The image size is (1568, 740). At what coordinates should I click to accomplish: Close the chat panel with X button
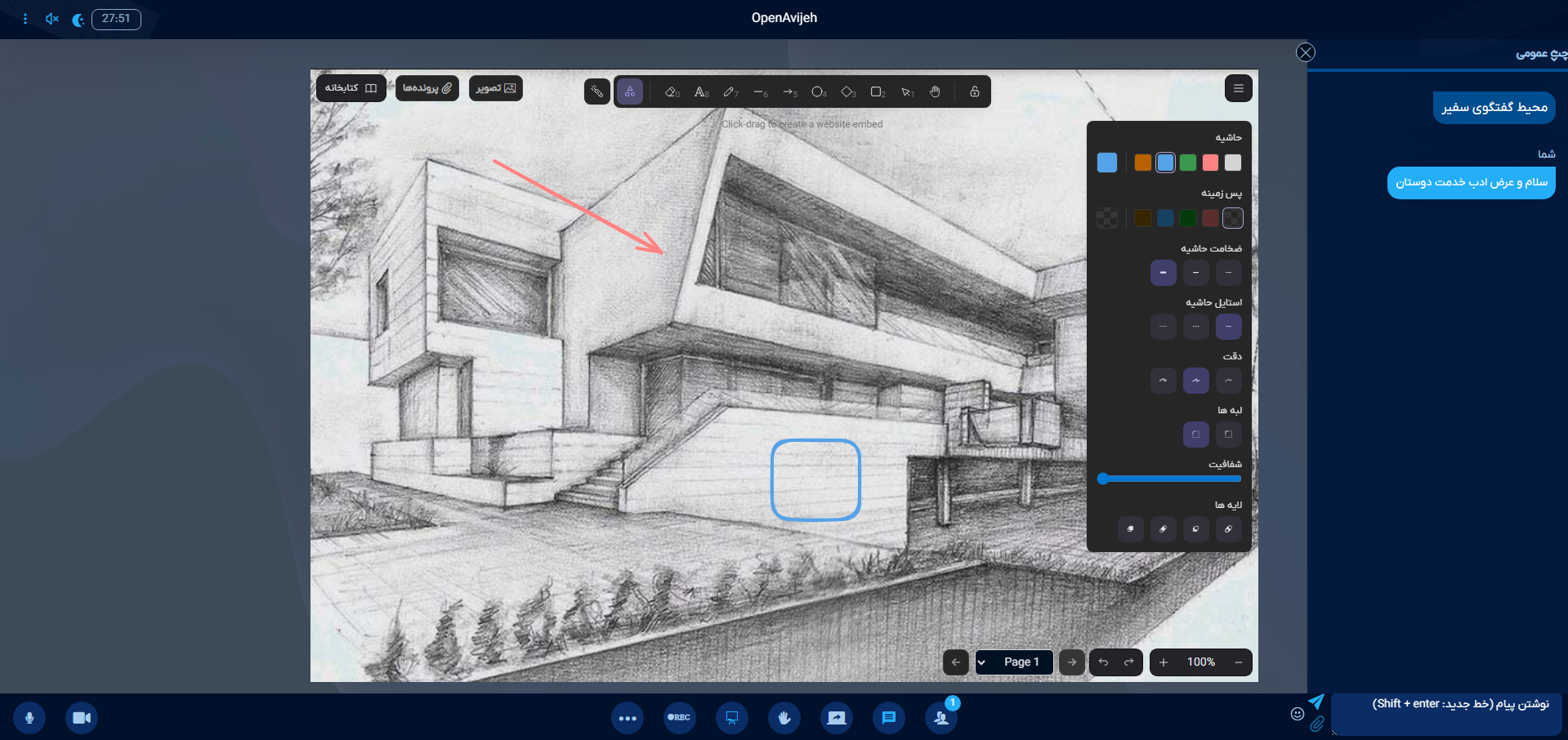click(1306, 52)
